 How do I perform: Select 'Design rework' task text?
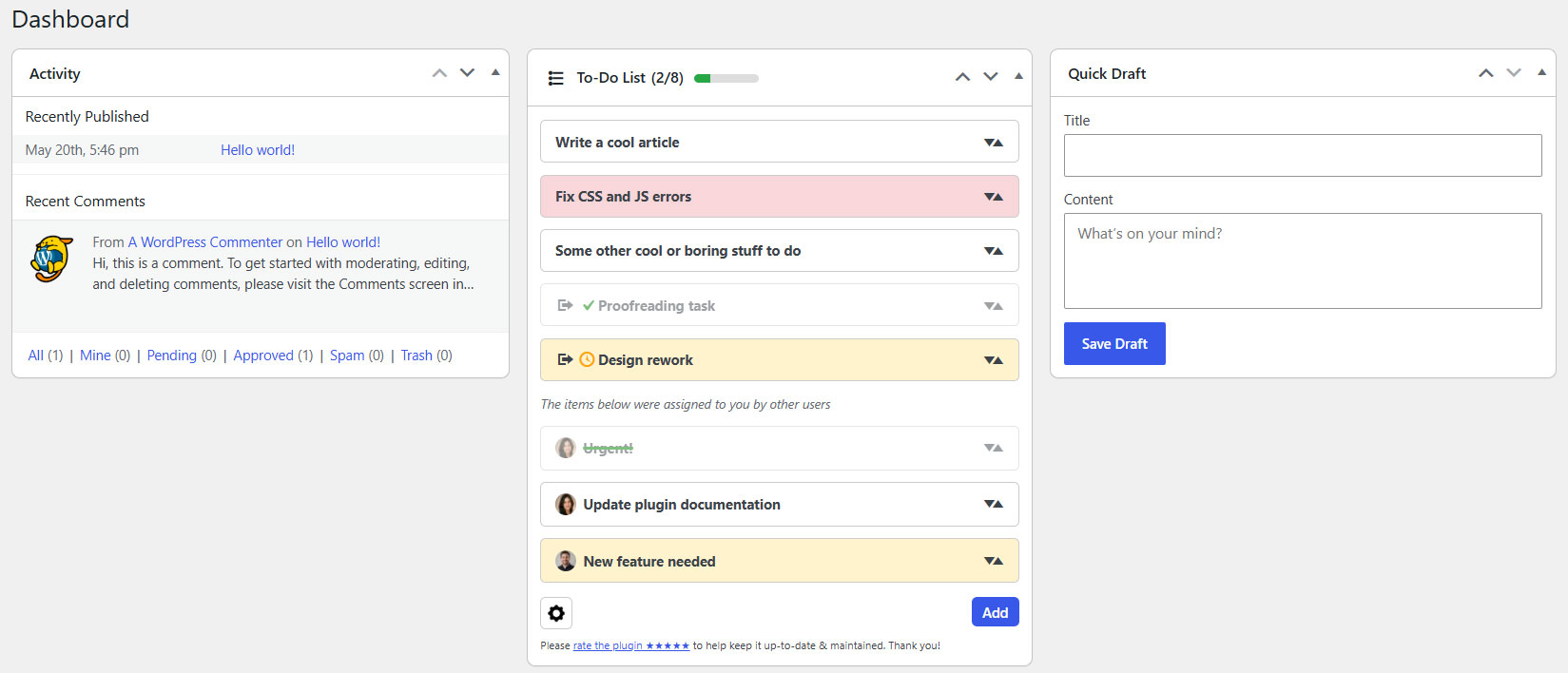(x=646, y=360)
